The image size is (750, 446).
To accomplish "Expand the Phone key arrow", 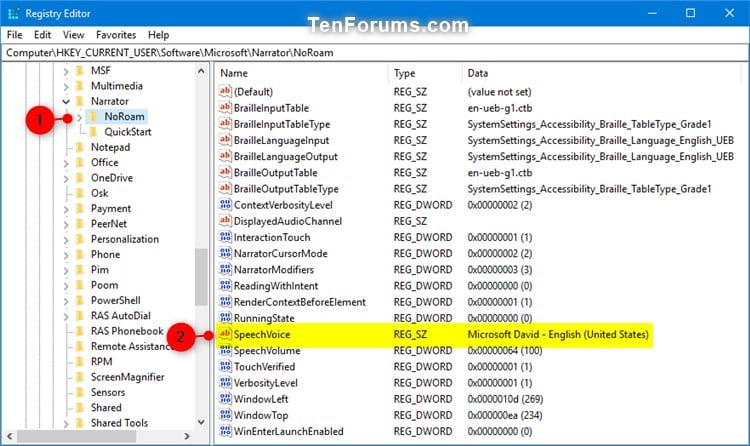I will click(x=66, y=255).
